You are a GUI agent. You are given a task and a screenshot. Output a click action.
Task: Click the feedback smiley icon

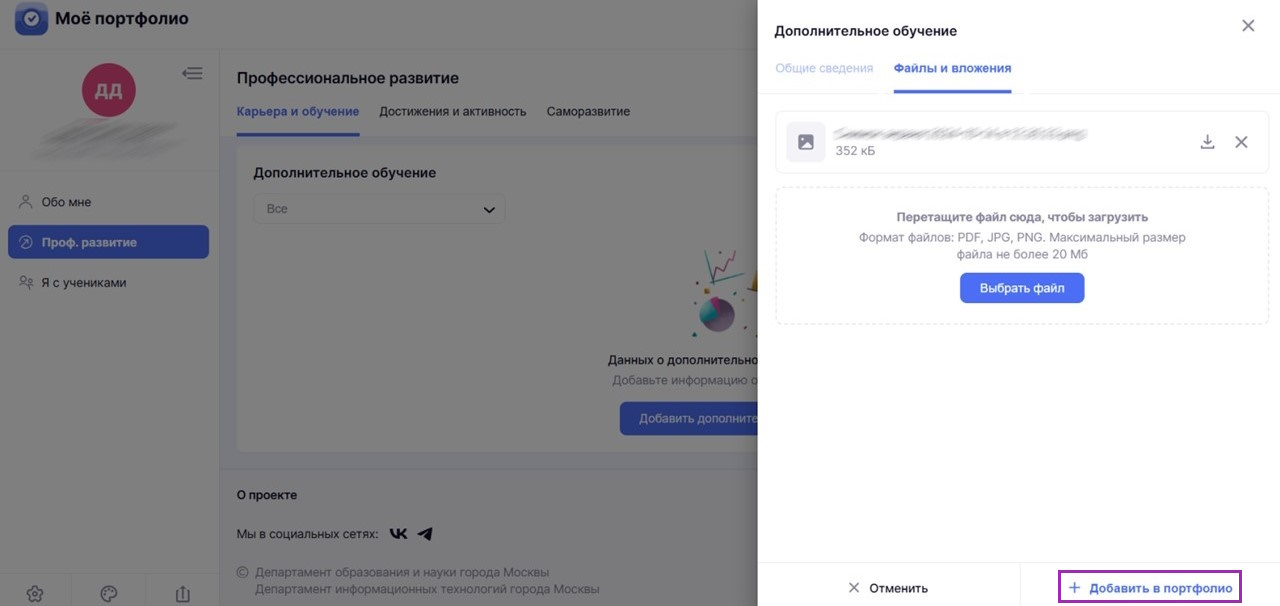(108, 592)
